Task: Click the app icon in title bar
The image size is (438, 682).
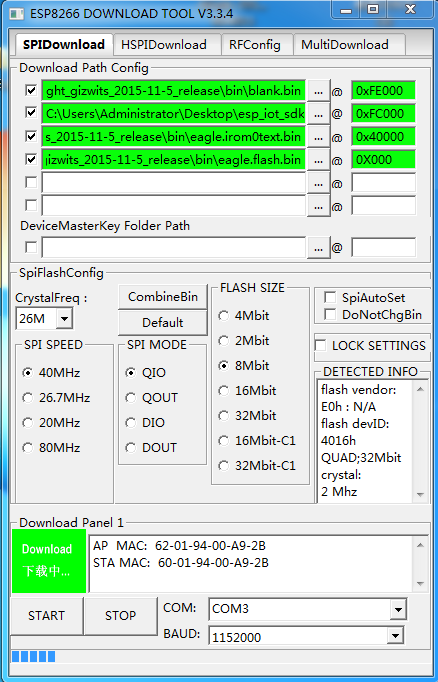Action: (17, 14)
